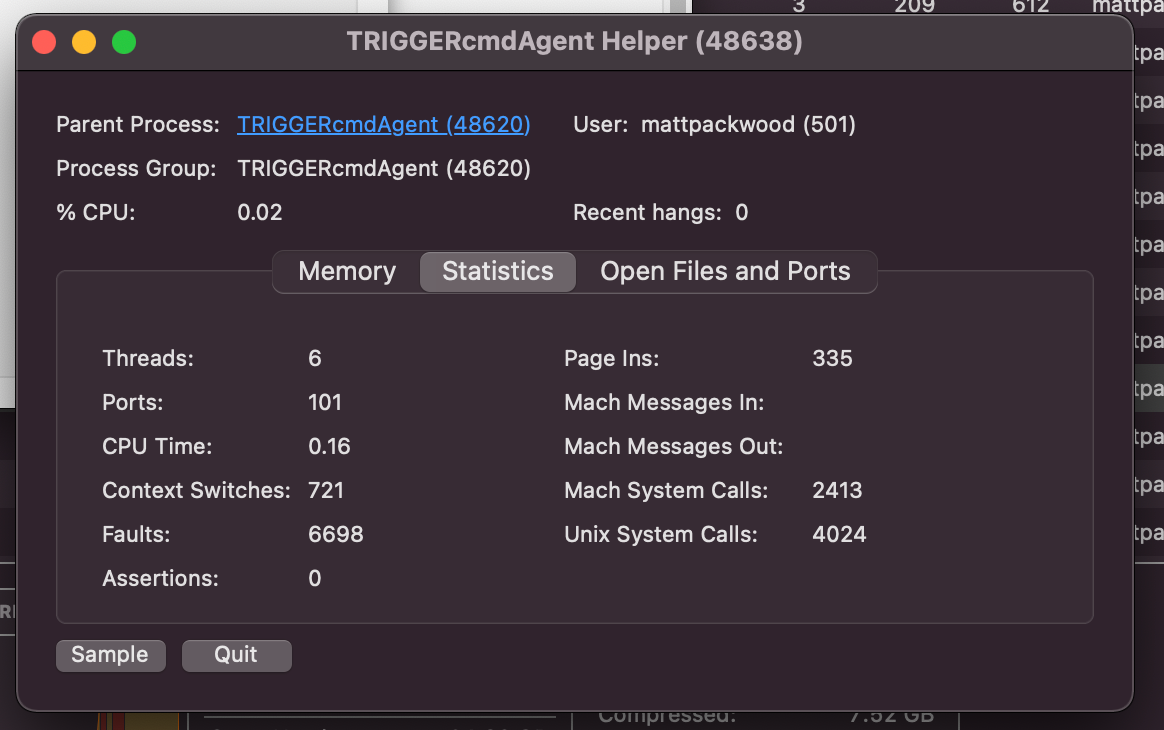Click the Context Switches label

pos(196,490)
